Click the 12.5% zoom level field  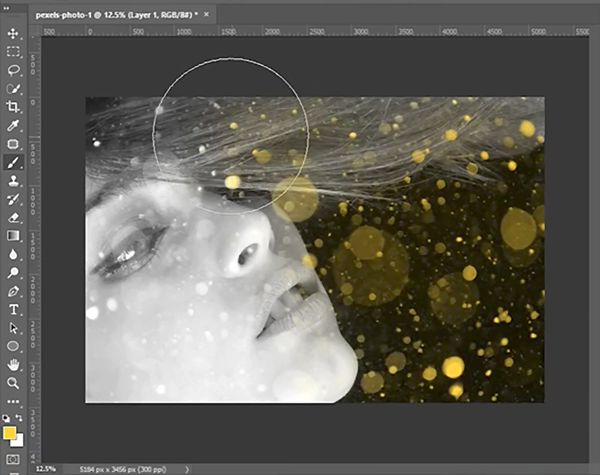(46, 469)
